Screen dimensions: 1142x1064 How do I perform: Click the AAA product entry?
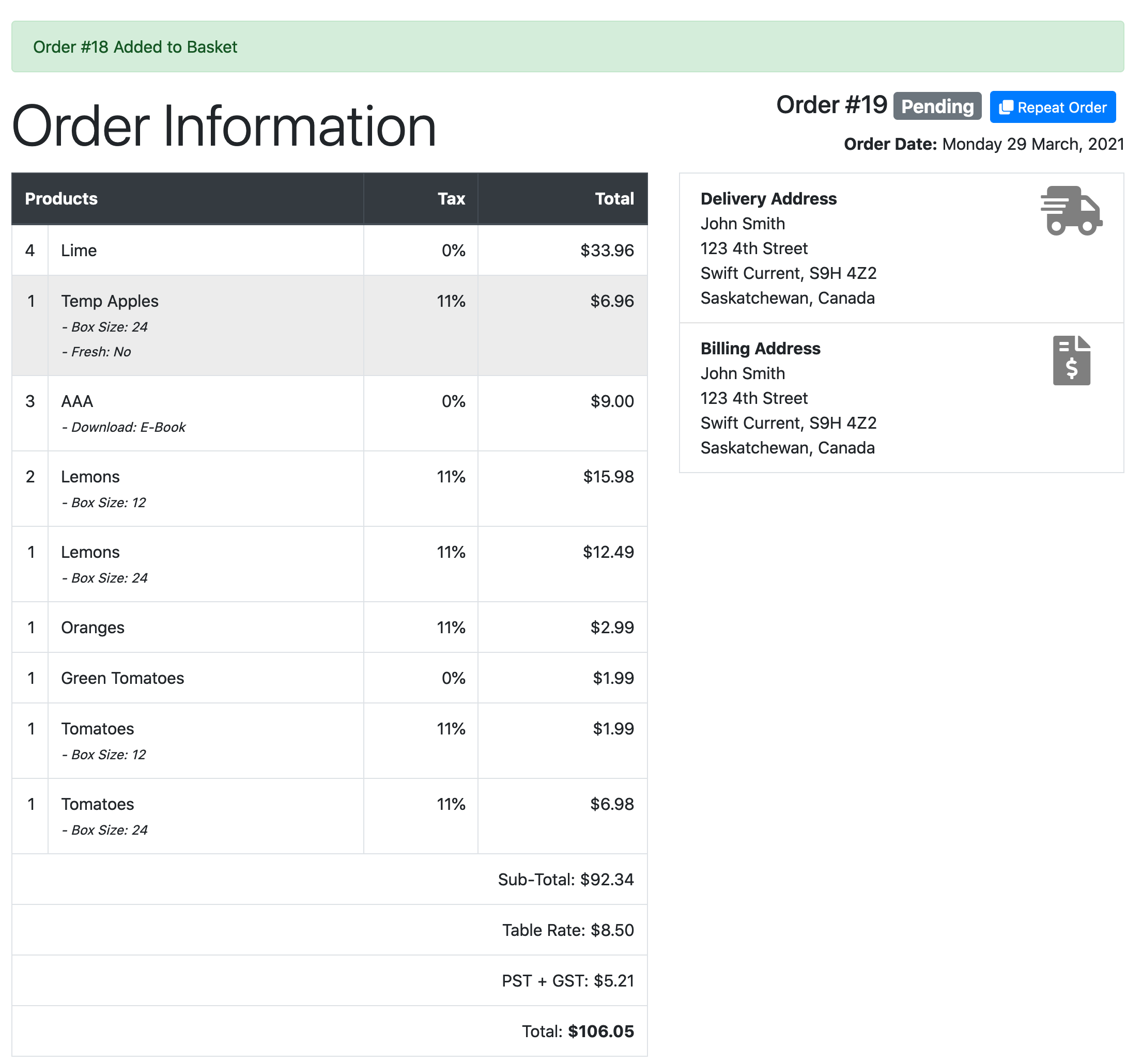77,401
